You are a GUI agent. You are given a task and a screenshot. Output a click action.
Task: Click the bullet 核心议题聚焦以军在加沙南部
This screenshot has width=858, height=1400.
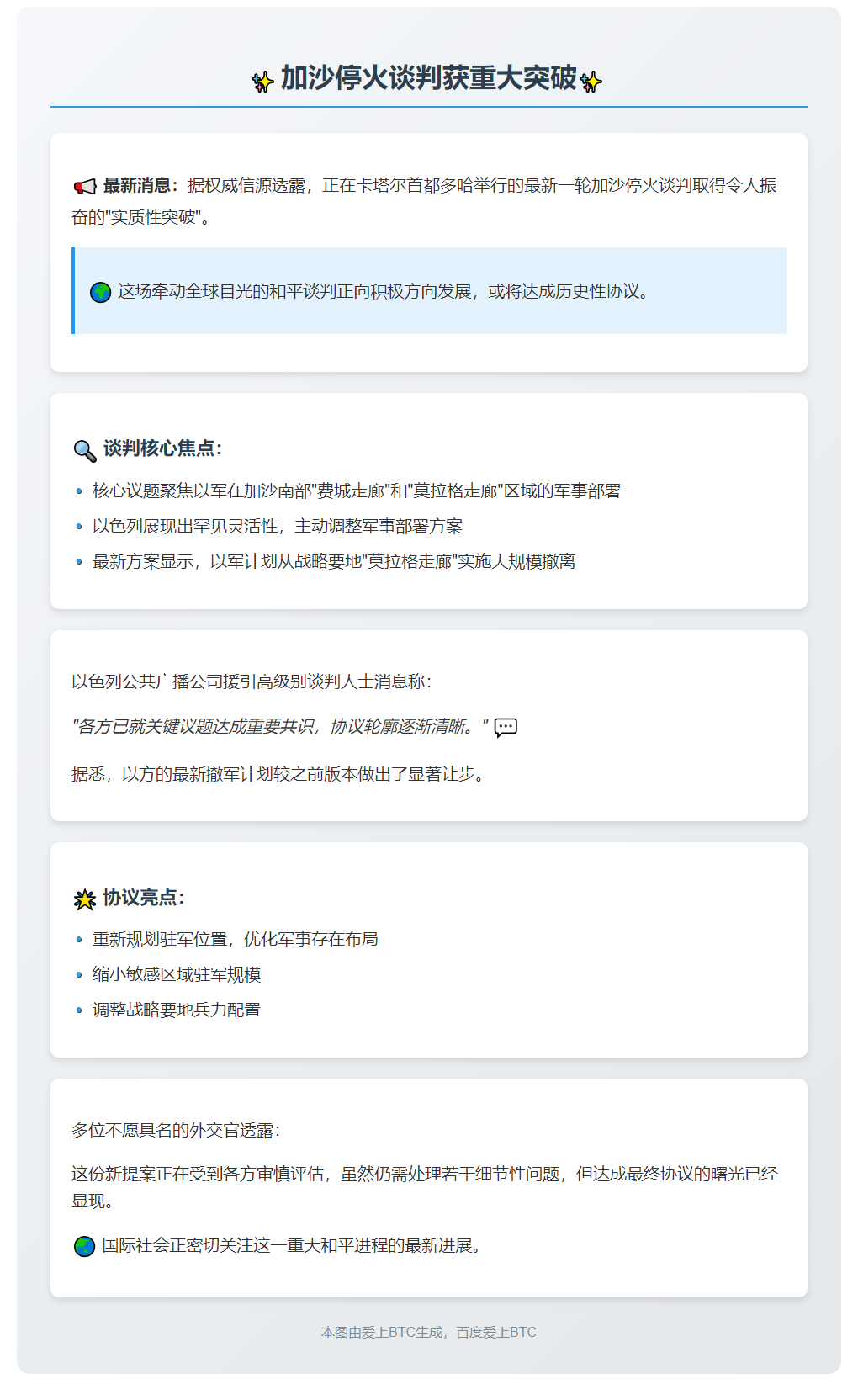point(357,491)
